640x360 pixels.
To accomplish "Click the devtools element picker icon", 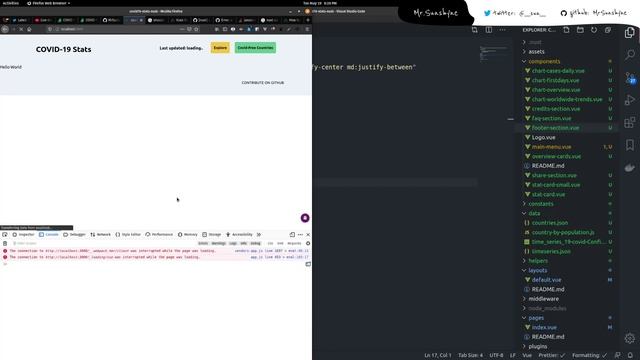I will click(4, 235).
